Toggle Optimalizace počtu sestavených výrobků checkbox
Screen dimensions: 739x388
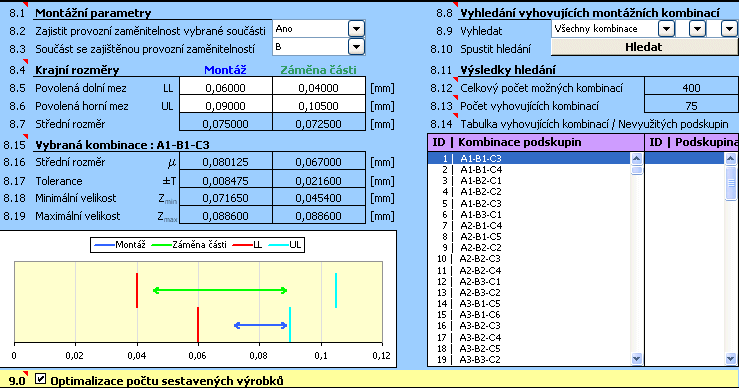41,379
